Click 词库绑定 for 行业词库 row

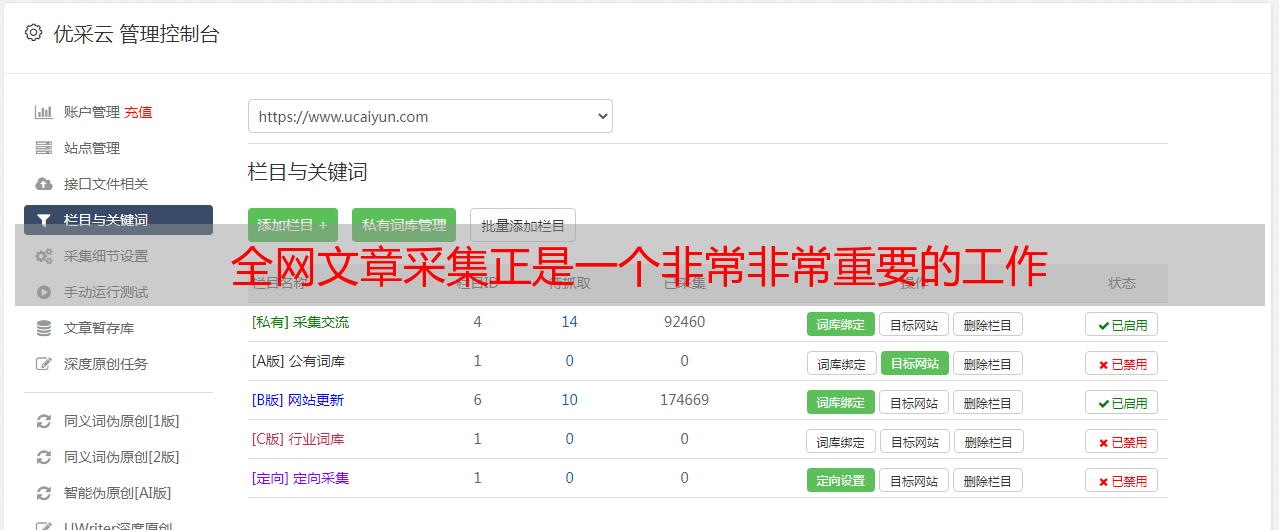point(842,441)
